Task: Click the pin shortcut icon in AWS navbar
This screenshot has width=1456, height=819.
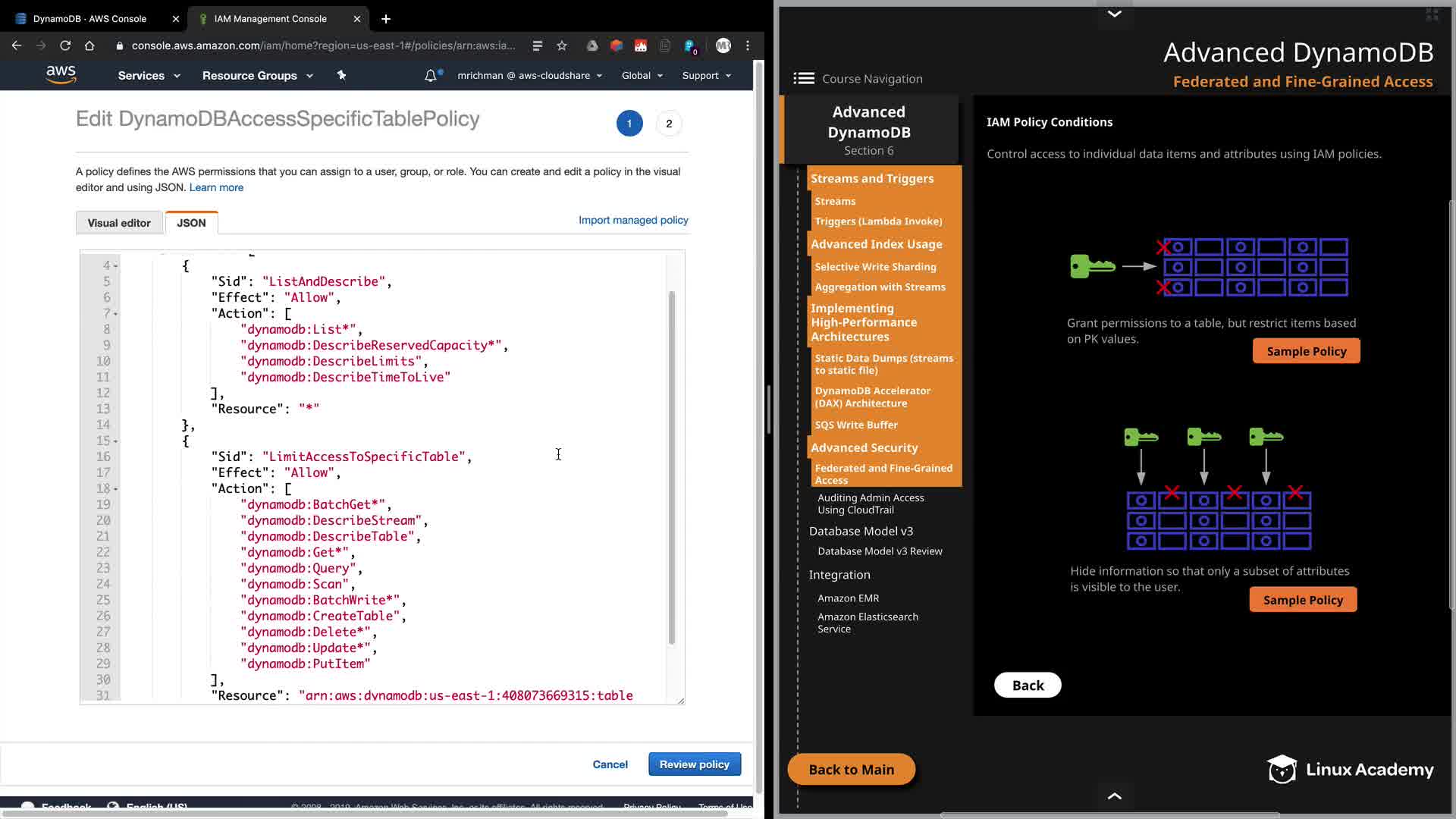Action: point(341,75)
